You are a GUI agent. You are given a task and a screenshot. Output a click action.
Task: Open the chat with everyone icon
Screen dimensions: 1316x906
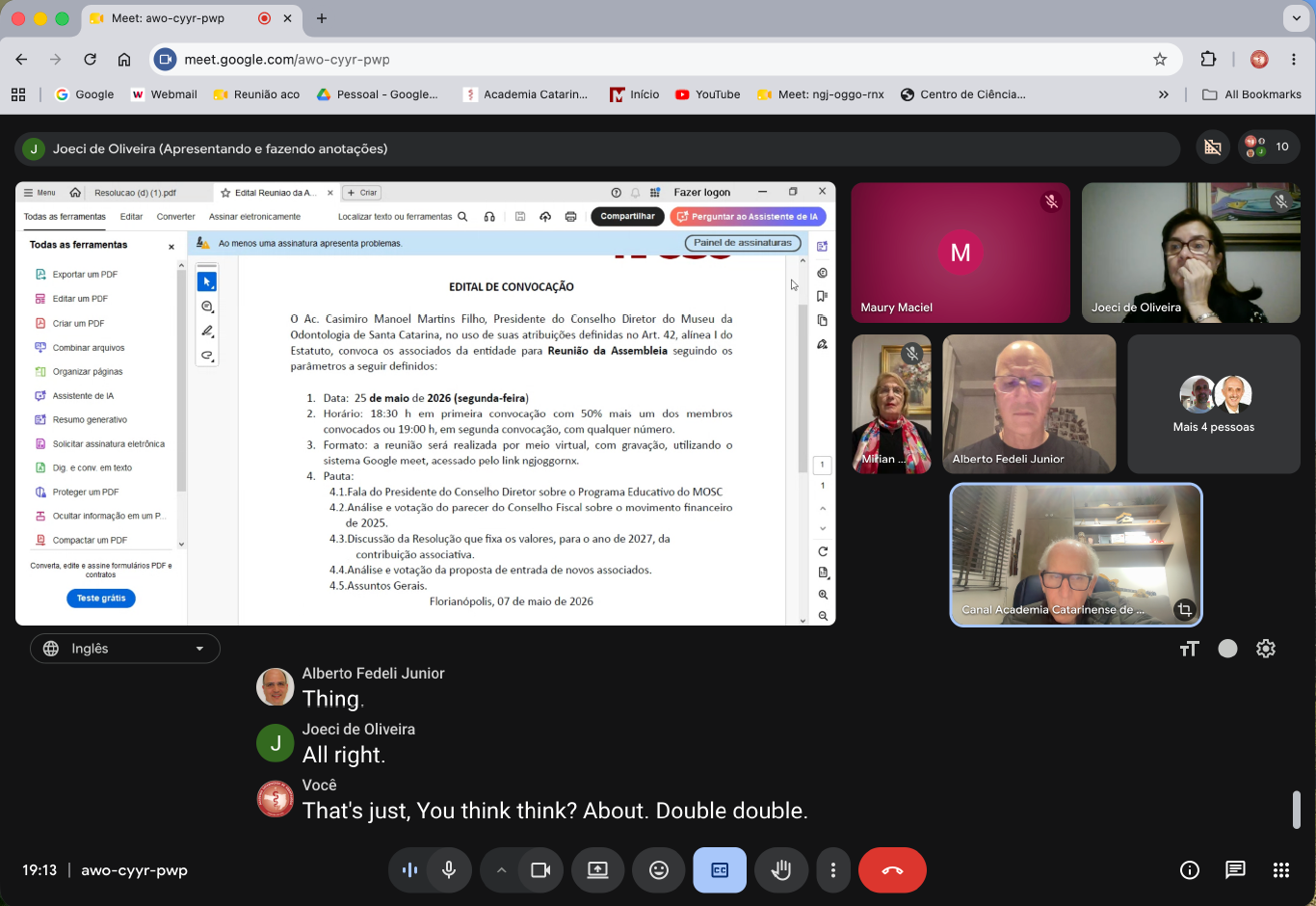pos(1235,870)
